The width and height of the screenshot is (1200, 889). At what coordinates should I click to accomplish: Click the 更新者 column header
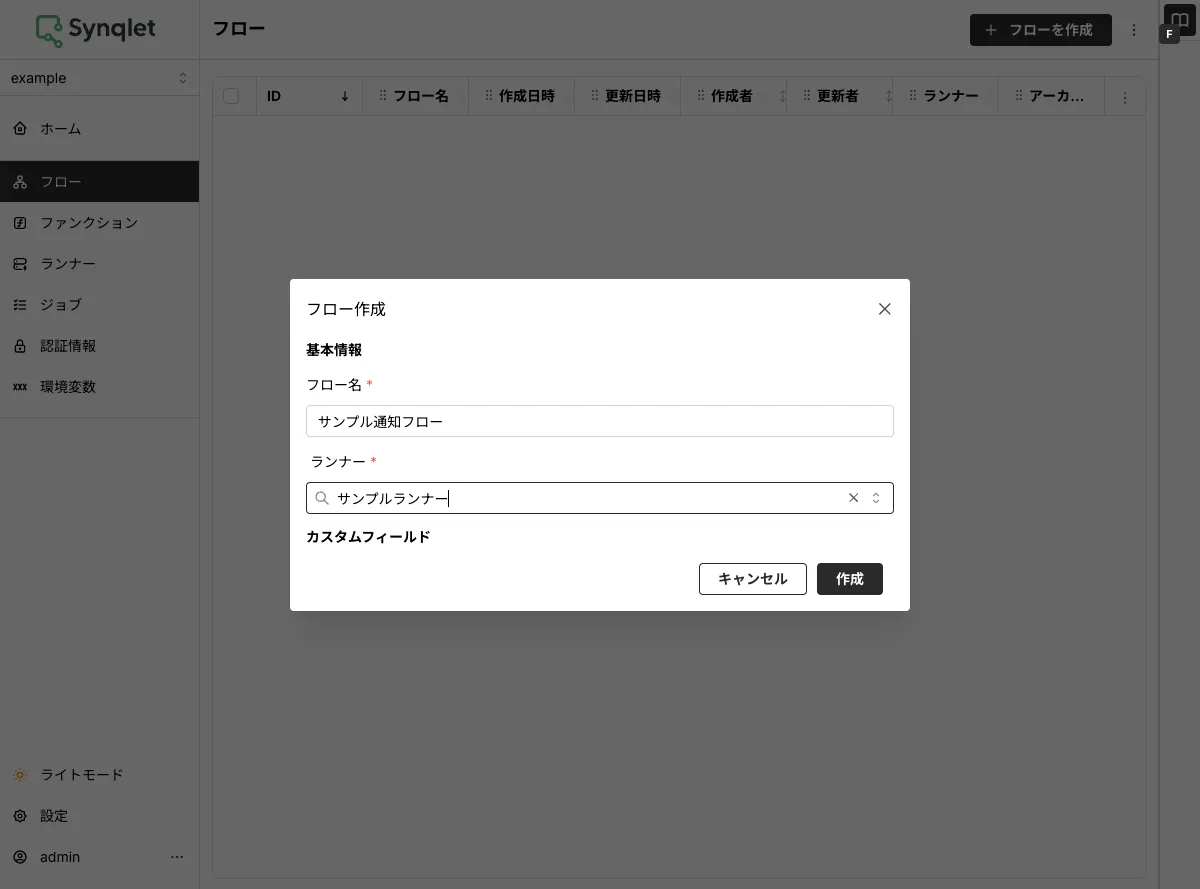pos(838,96)
